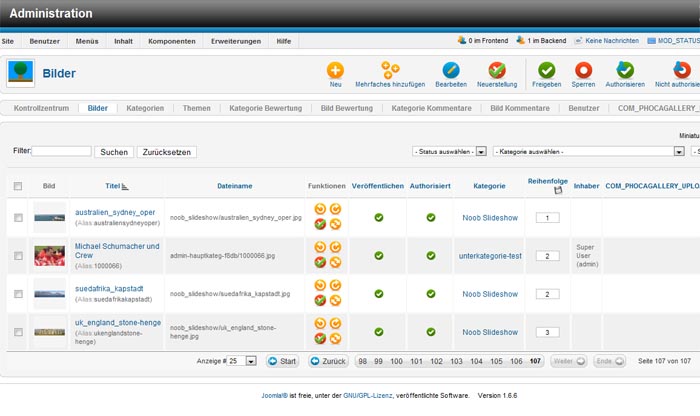
Task: Toggle published status of suedafrika_kapstadt
Action: click(x=378, y=294)
